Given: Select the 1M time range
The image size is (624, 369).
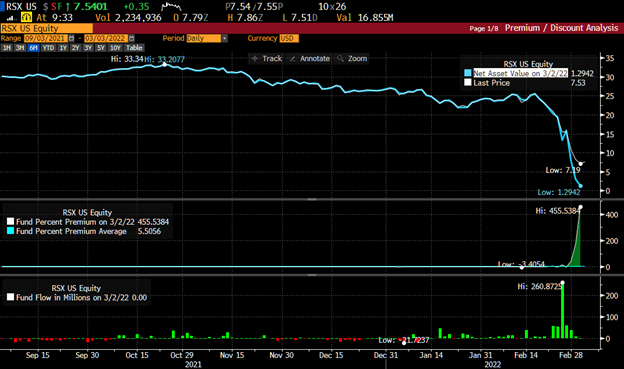Looking at the screenshot, I should [x=7, y=48].
